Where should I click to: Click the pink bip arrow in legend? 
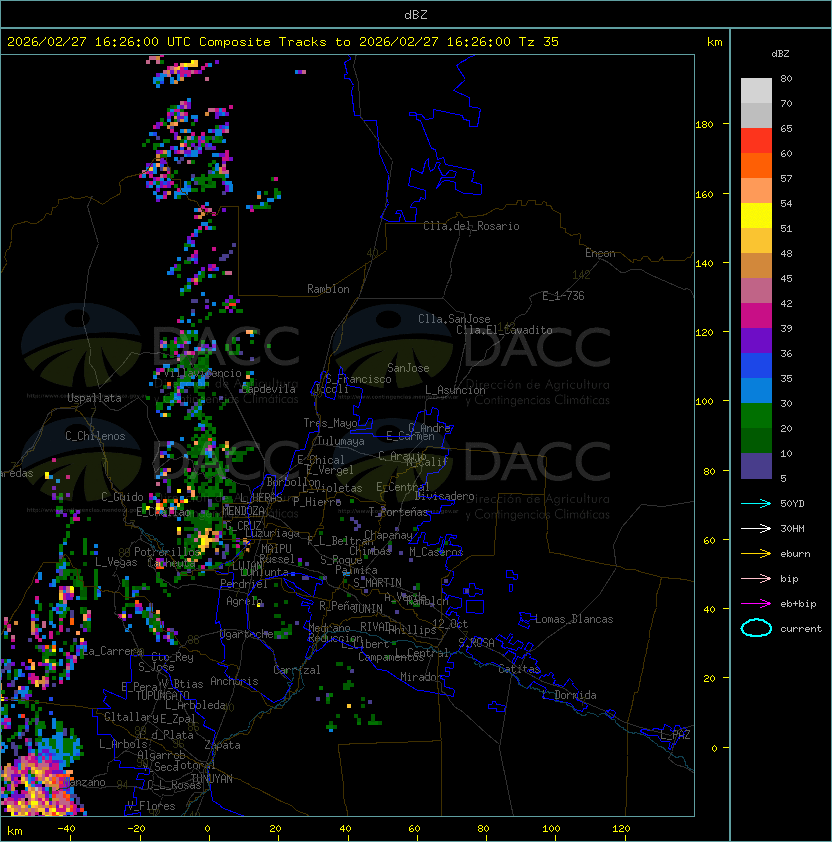[x=756, y=578]
